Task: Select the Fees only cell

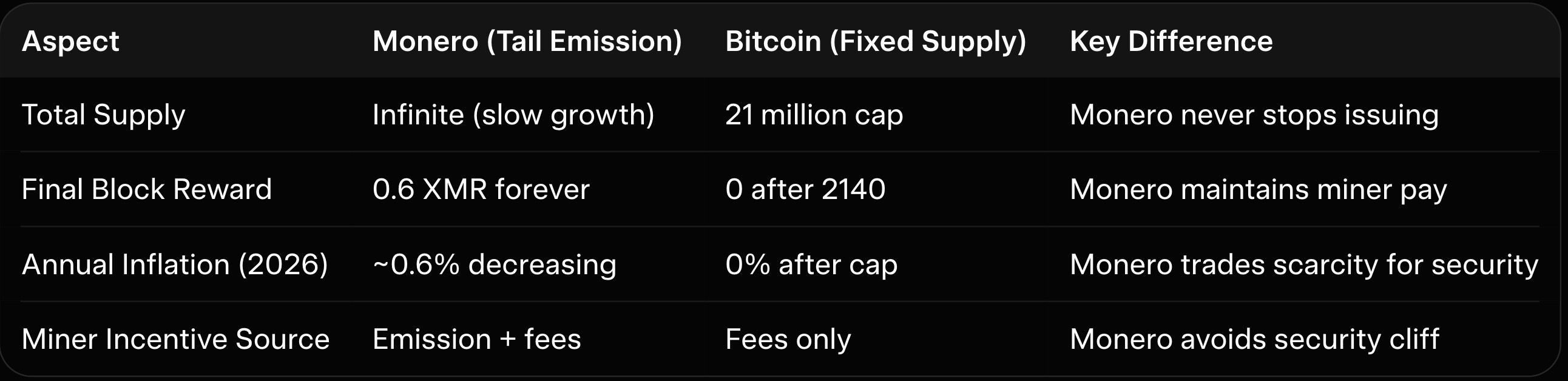Action: pyautogui.click(x=788, y=339)
